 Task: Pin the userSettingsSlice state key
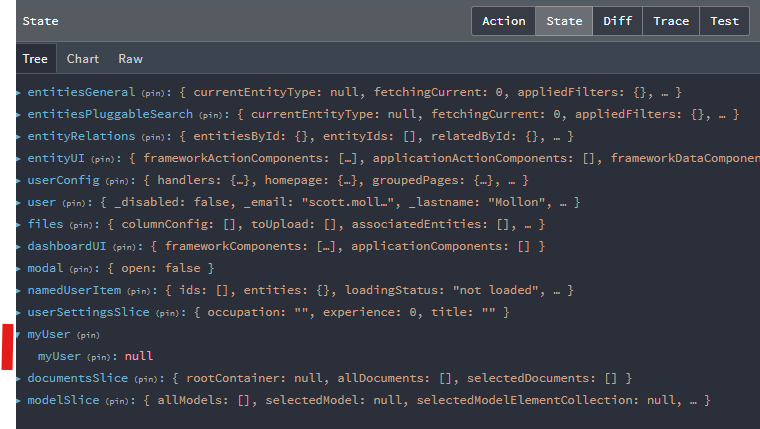pos(168,313)
